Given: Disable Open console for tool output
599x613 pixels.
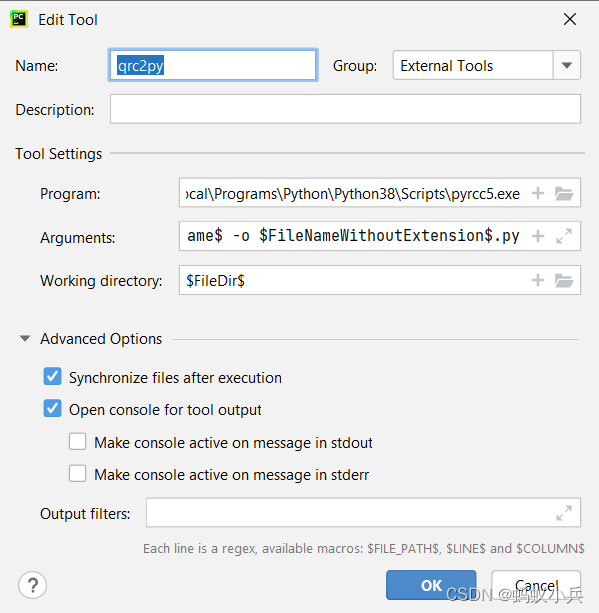Looking at the screenshot, I should [x=52, y=409].
